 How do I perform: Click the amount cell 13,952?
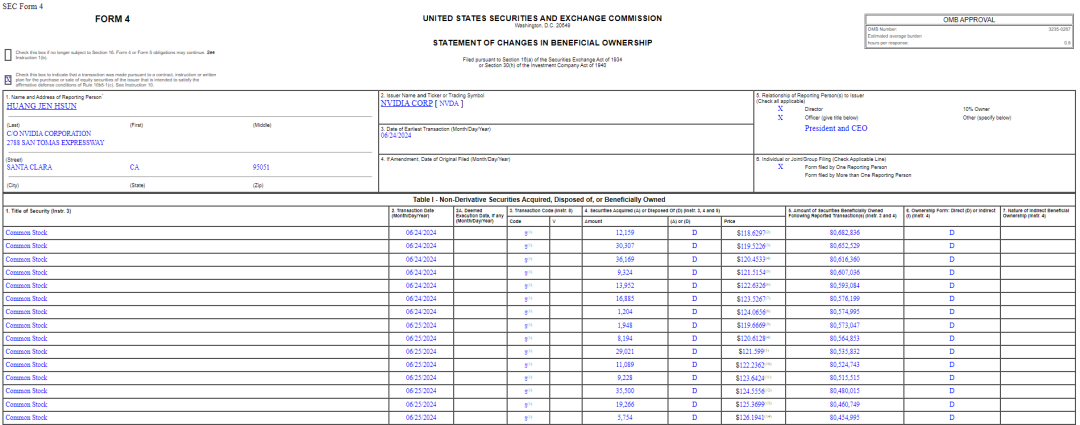[x=625, y=285]
